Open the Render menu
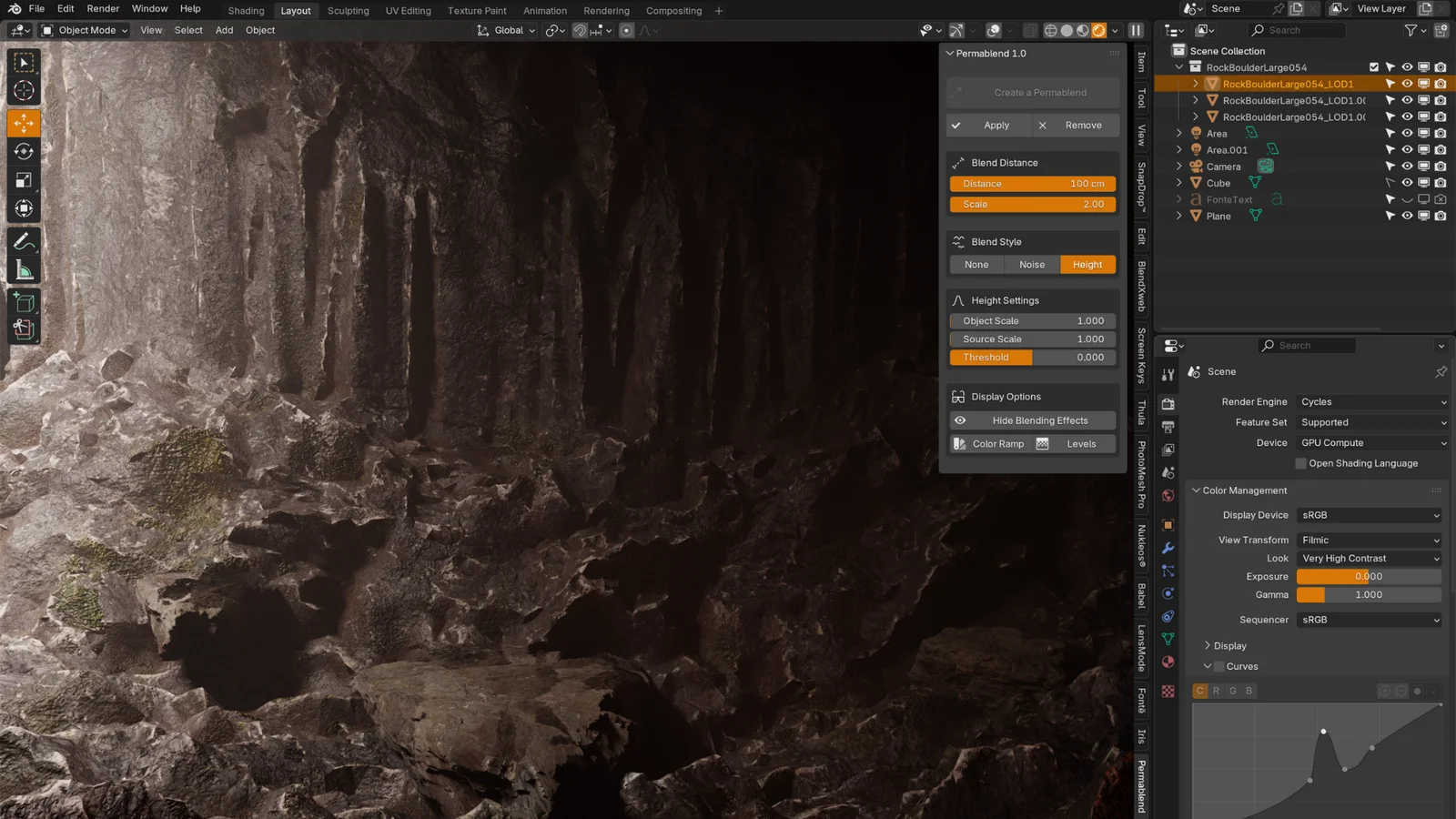Screen dimensions: 1456x819 coord(102,8)
